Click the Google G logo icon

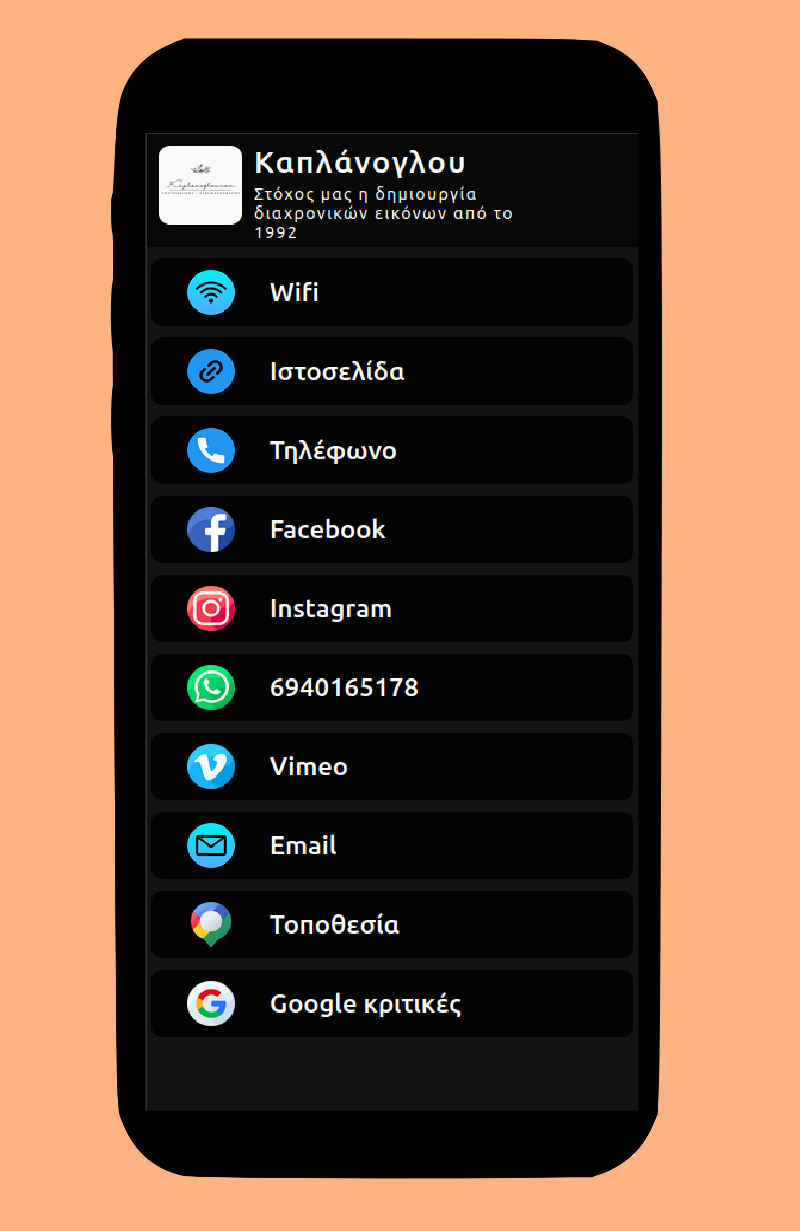click(x=211, y=1004)
